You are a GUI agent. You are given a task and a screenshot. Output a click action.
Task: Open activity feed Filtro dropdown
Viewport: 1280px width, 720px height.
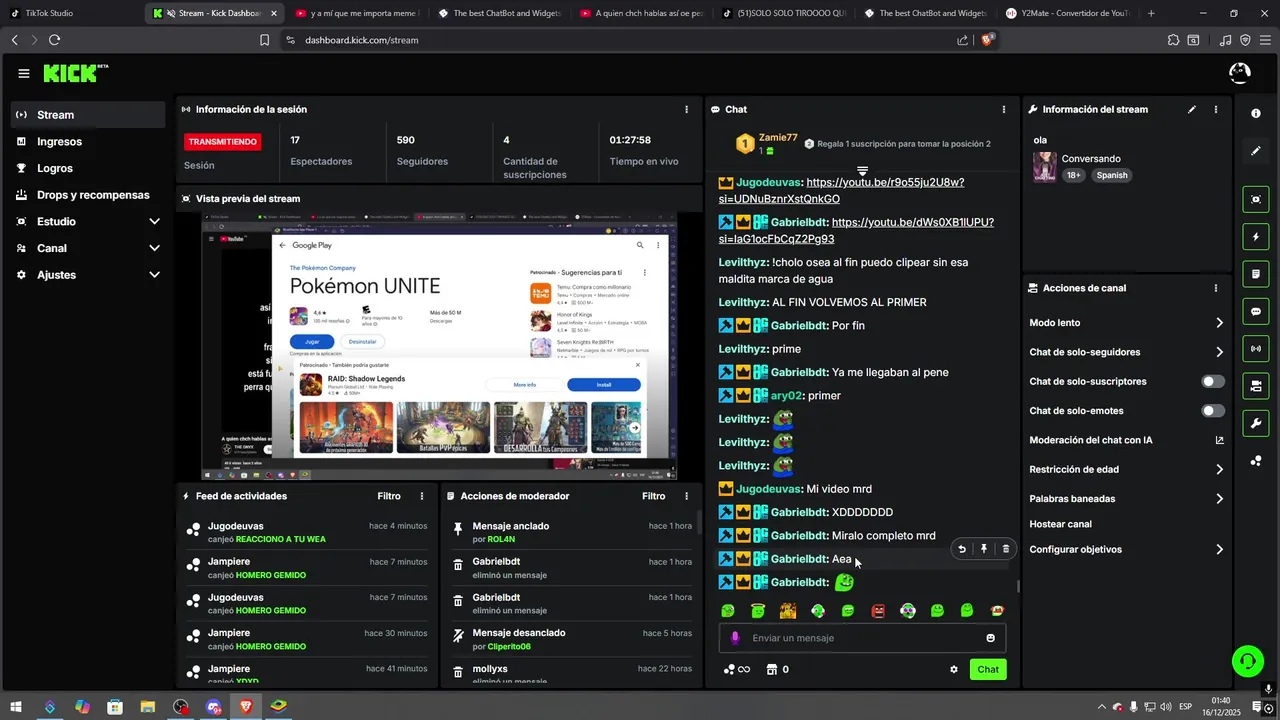click(x=389, y=496)
